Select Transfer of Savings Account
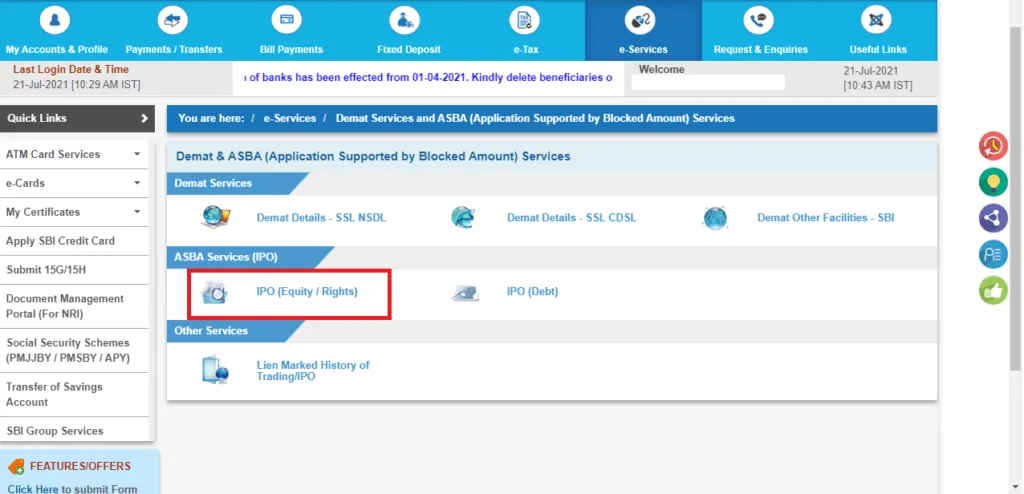 54,395
